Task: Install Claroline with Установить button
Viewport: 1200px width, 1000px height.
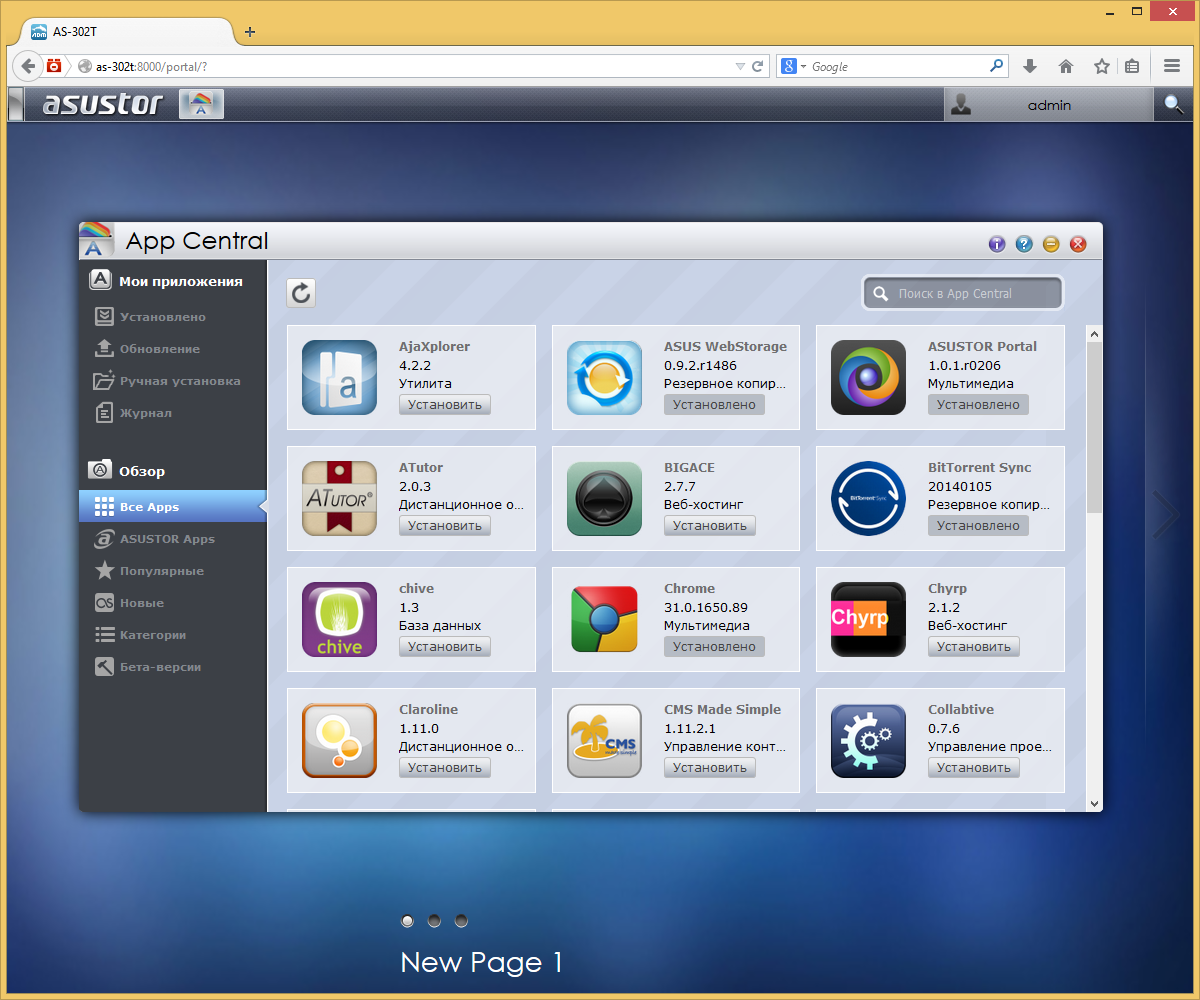Action: click(445, 767)
